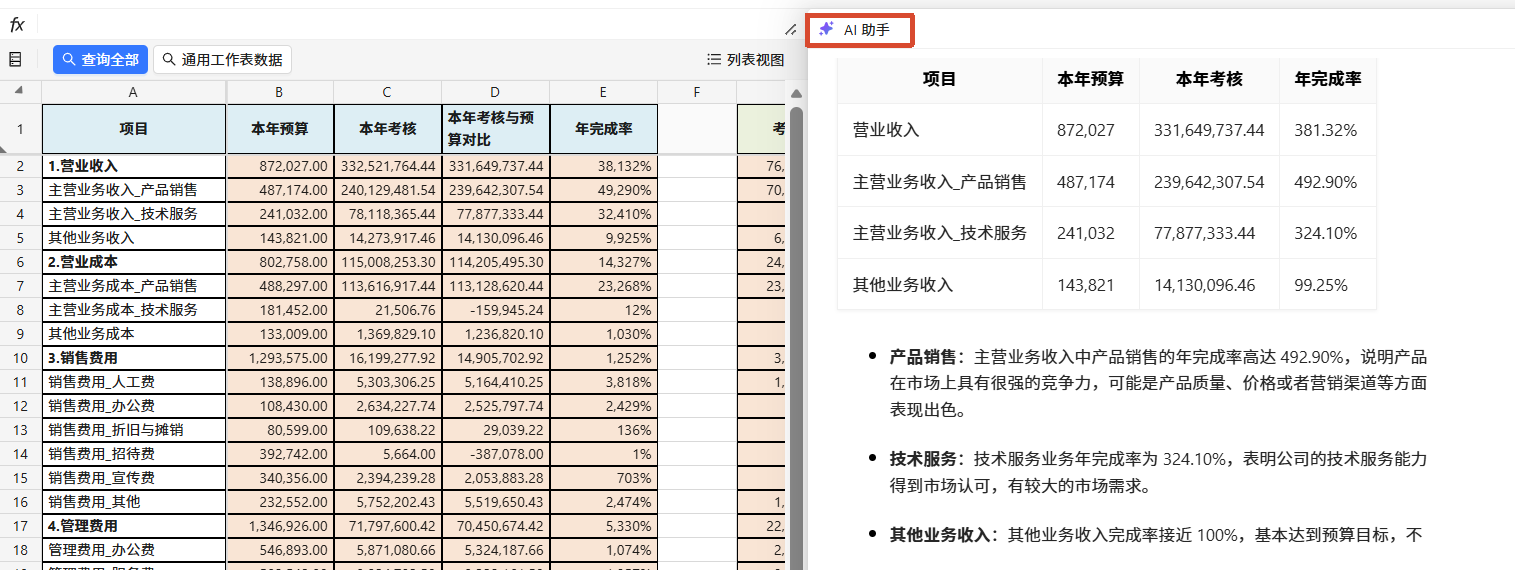
Task: Click the cell -387,078.00
Action: (495, 454)
